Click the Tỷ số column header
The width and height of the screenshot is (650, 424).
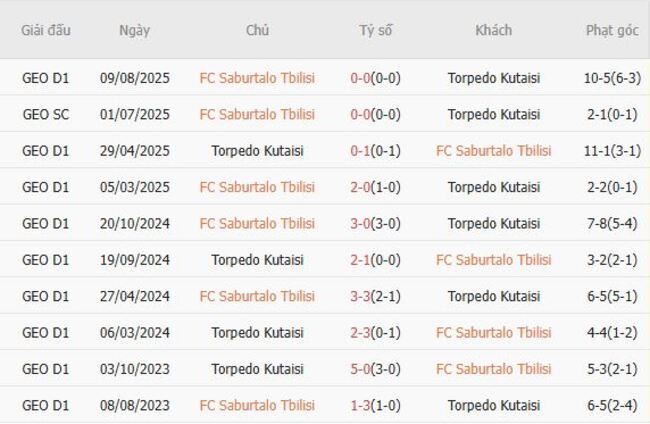(x=375, y=30)
